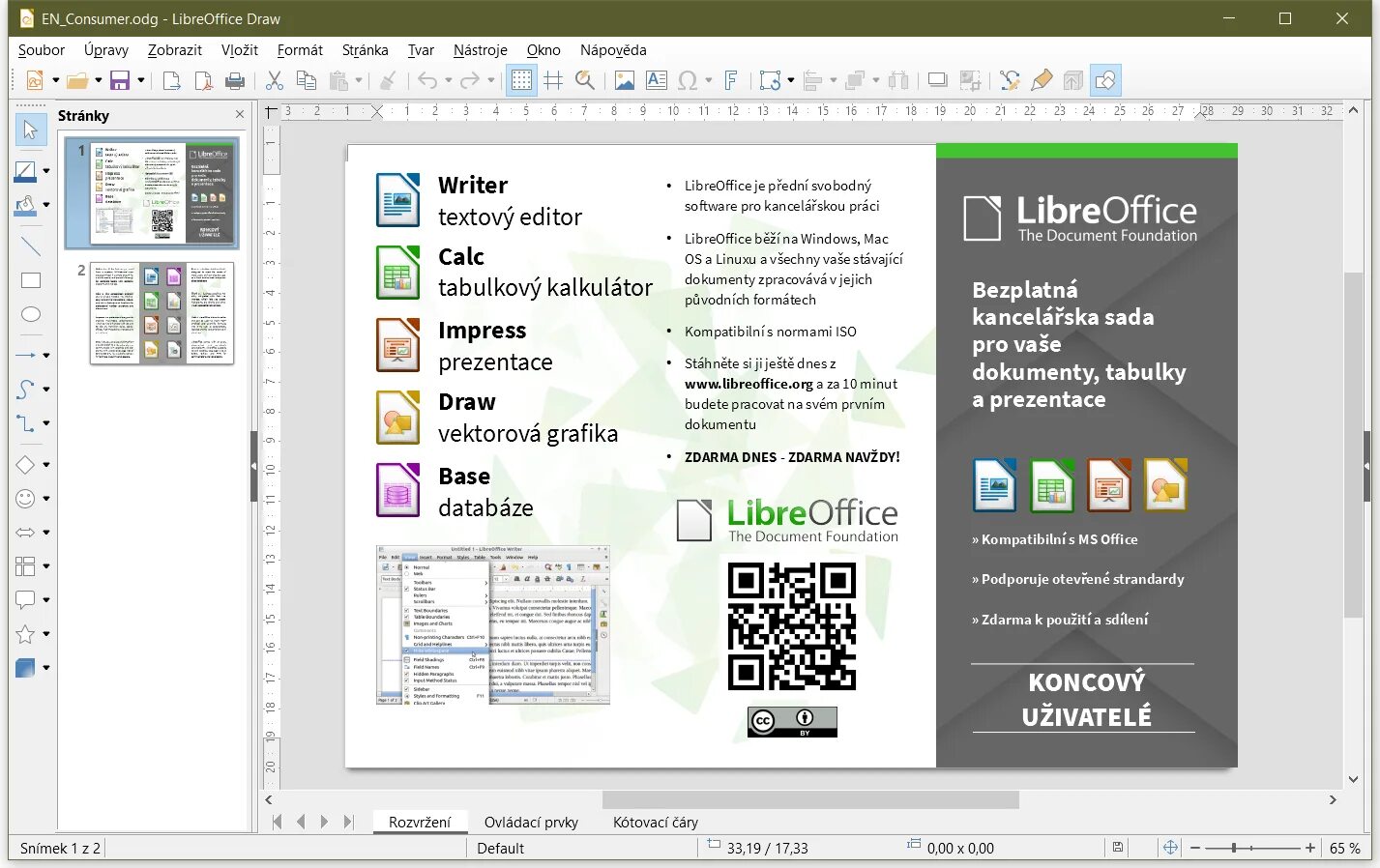Open the recent documents dropdown next to Open
This screenshot has width=1380, height=868.
click(x=98, y=81)
